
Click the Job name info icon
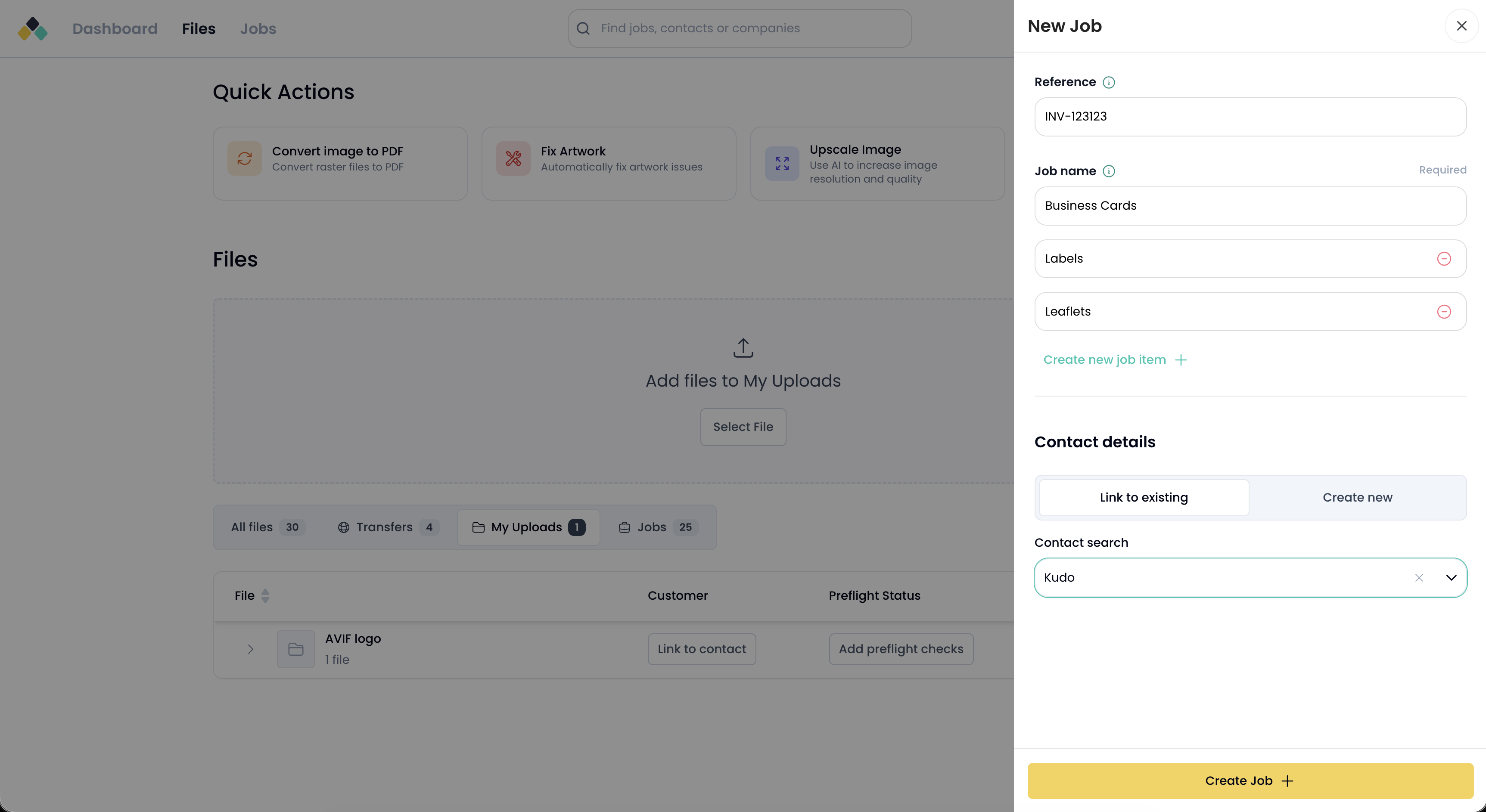click(1108, 171)
